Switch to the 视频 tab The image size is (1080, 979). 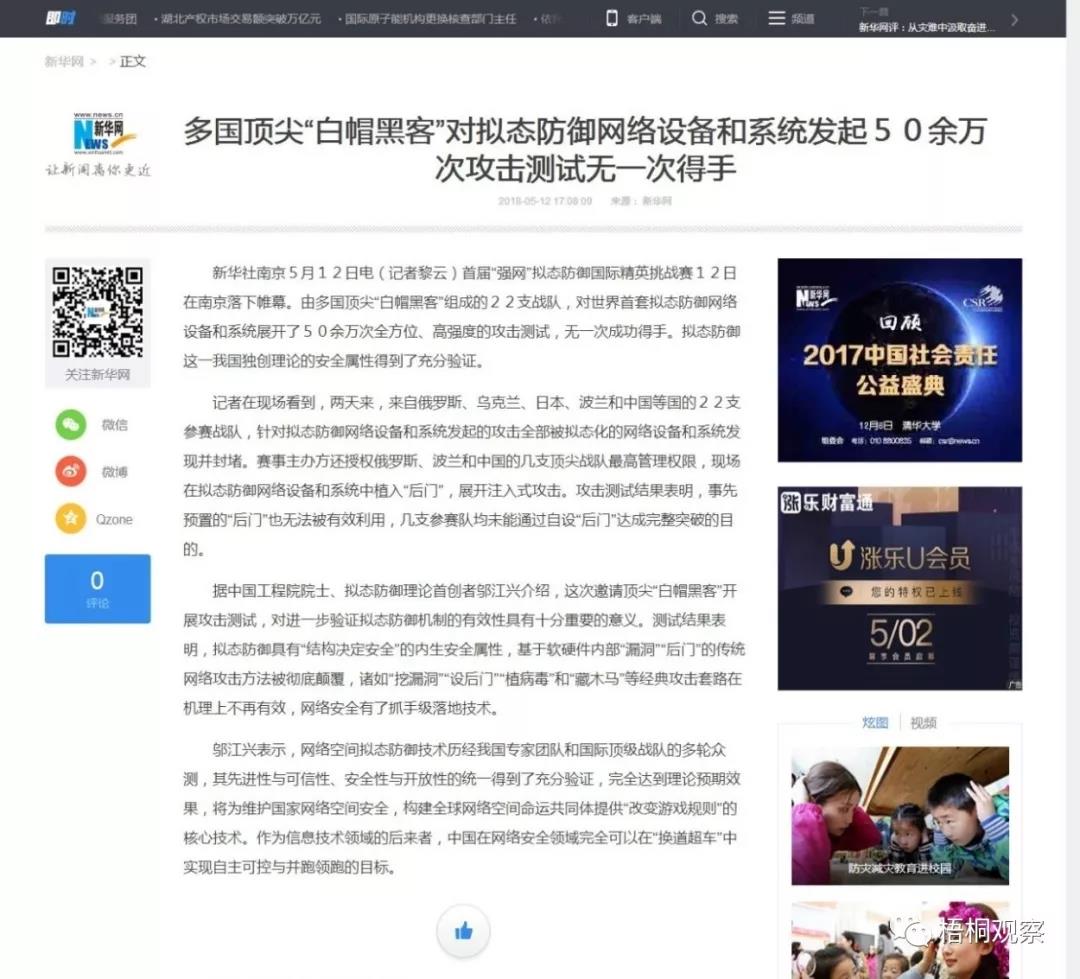(x=923, y=722)
